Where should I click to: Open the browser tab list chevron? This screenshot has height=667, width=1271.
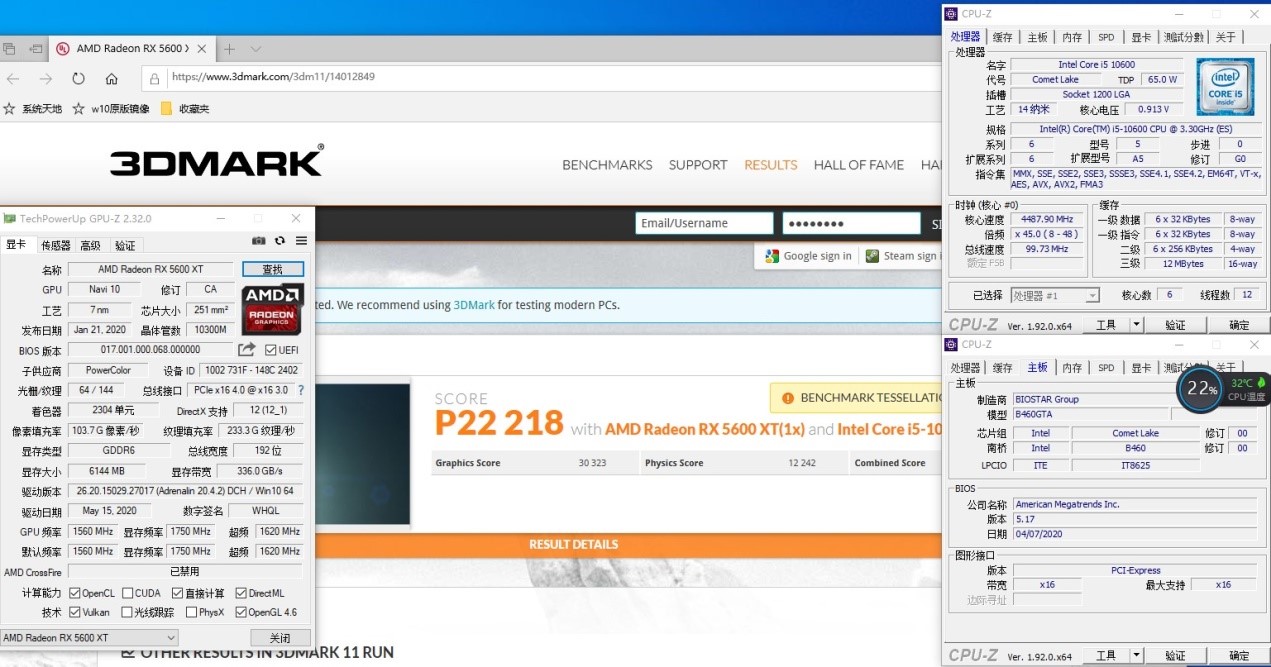tap(256, 48)
